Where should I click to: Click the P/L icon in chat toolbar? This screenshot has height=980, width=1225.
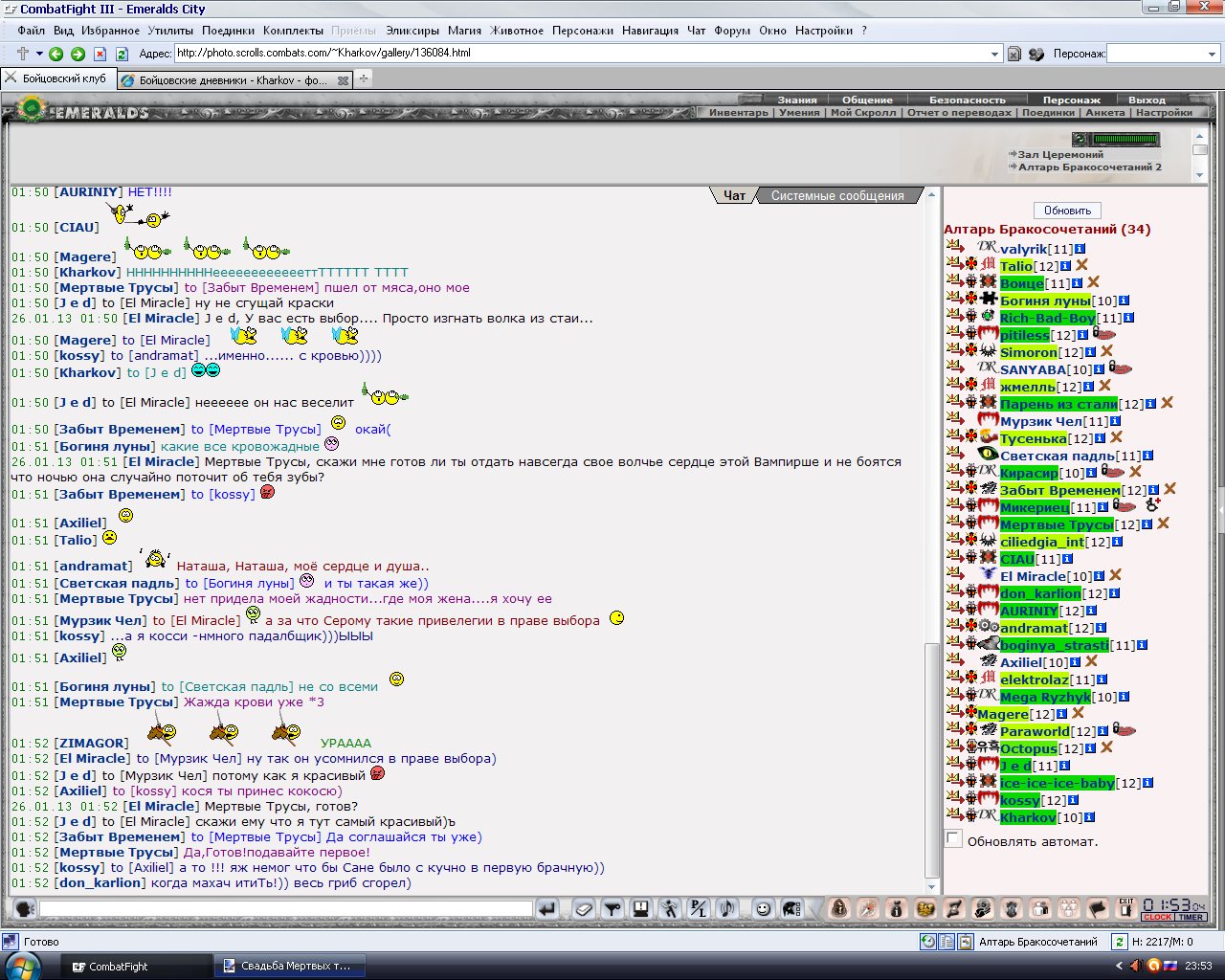[x=699, y=908]
